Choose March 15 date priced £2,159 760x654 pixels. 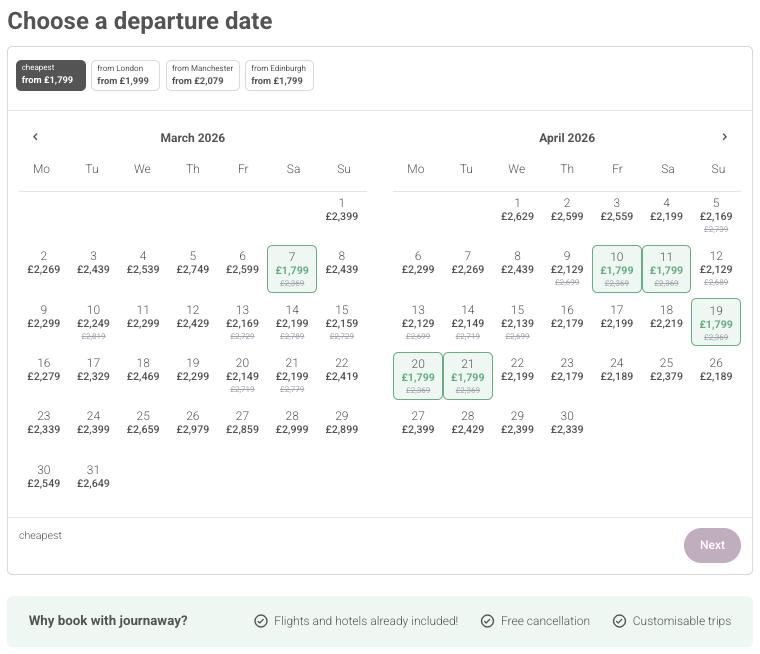342,317
